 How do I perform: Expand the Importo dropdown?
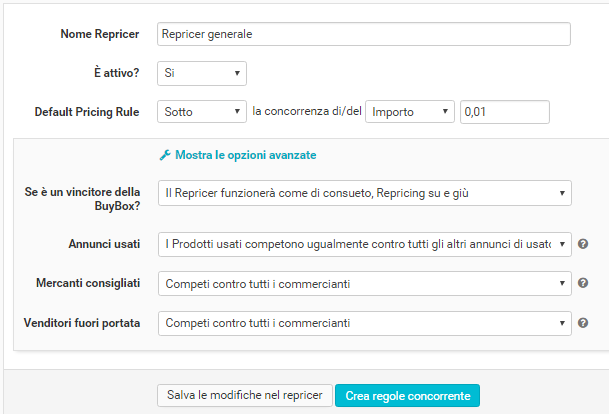[411, 112]
